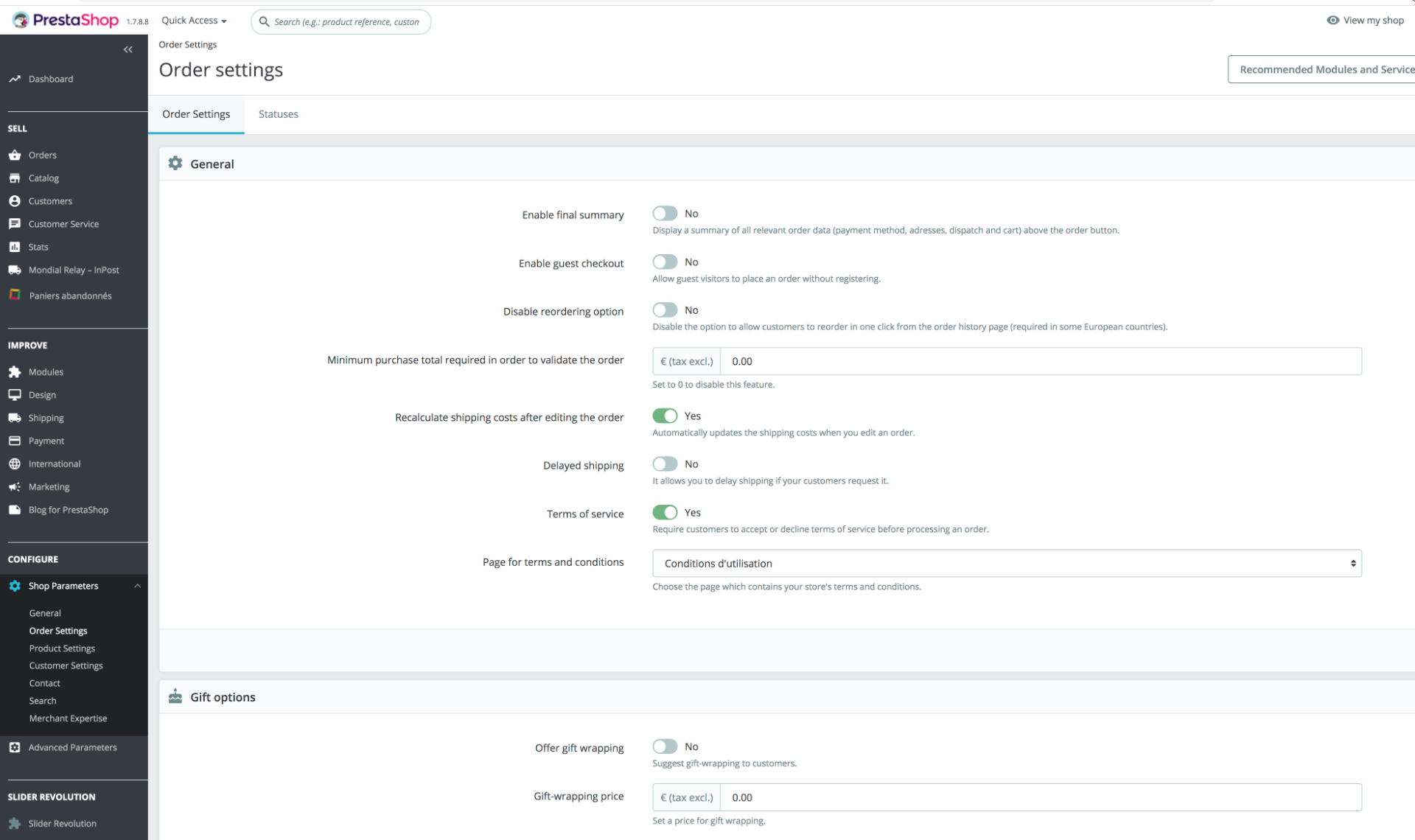Image resolution: width=1415 pixels, height=840 pixels.
Task: Enable guest checkout toggle
Action: coord(665,262)
